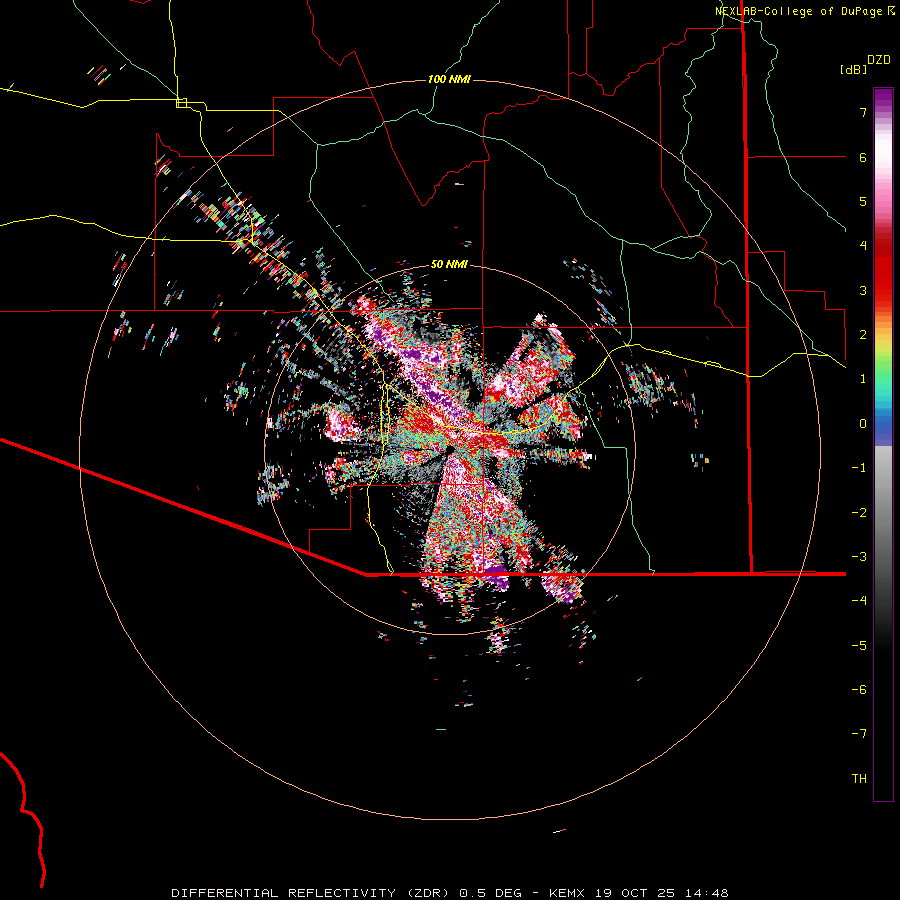
Task: Click the KEMX radar station identifier
Action: point(567,893)
